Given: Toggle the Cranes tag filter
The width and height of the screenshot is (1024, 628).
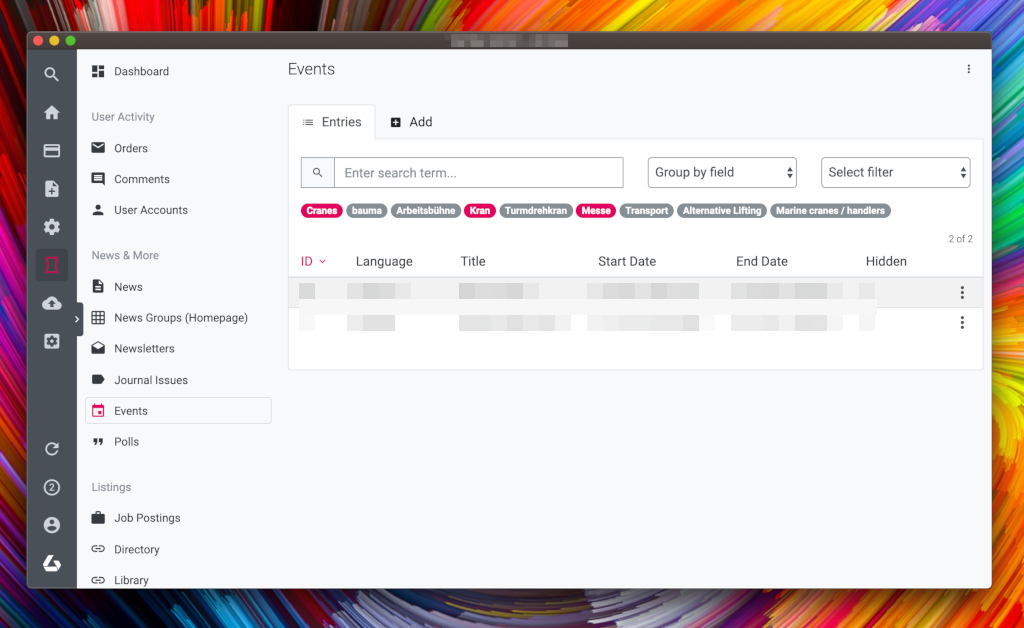Looking at the screenshot, I should pos(321,211).
